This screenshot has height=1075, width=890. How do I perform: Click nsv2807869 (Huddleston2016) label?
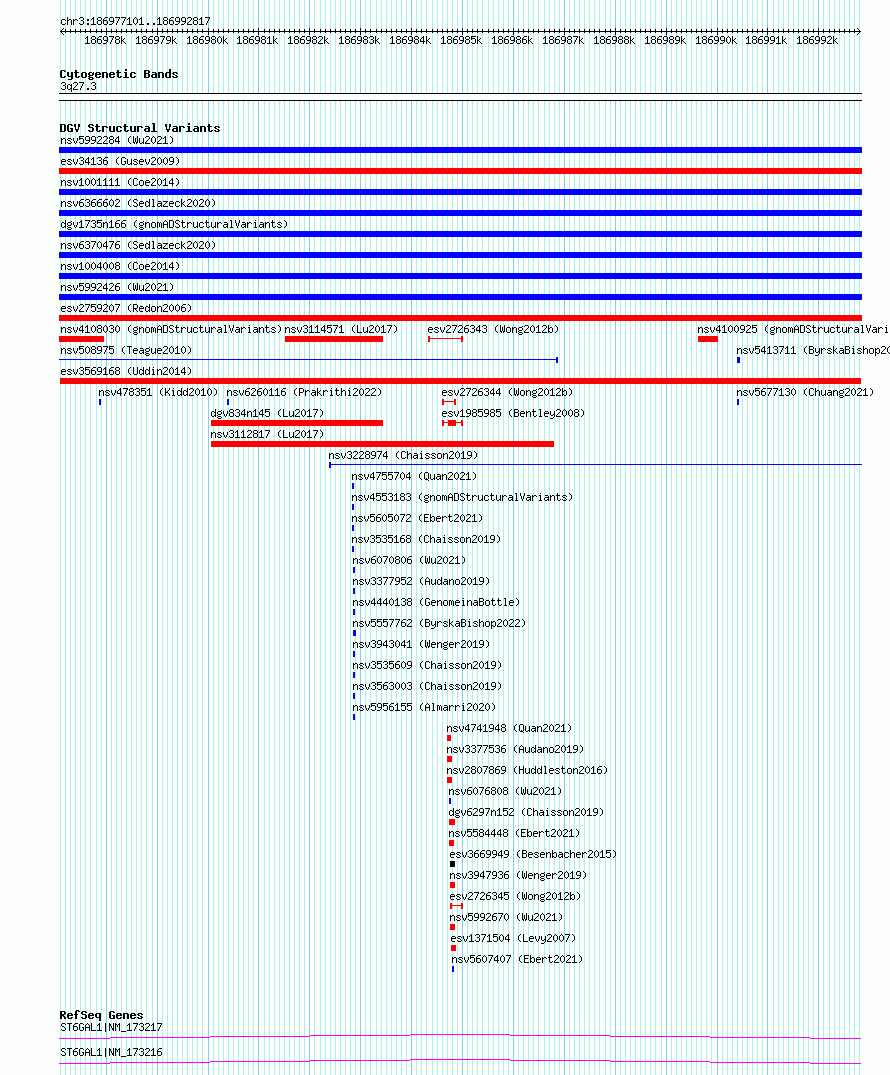tap(527, 771)
